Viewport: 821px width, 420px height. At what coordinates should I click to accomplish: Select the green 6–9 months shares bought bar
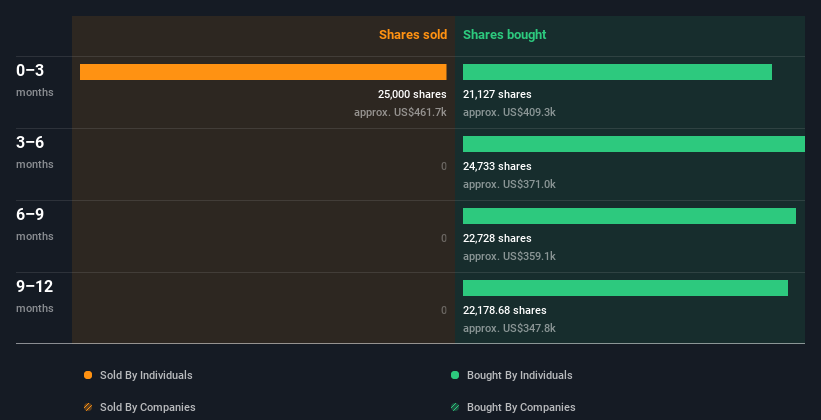pyautogui.click(x=629, y=216)
